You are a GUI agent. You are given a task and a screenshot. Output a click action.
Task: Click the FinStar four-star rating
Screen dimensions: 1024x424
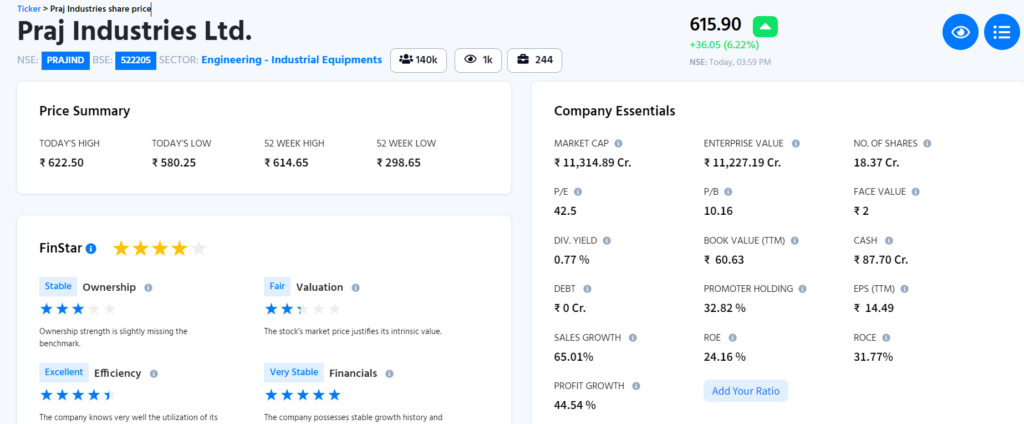click(160, 248)
